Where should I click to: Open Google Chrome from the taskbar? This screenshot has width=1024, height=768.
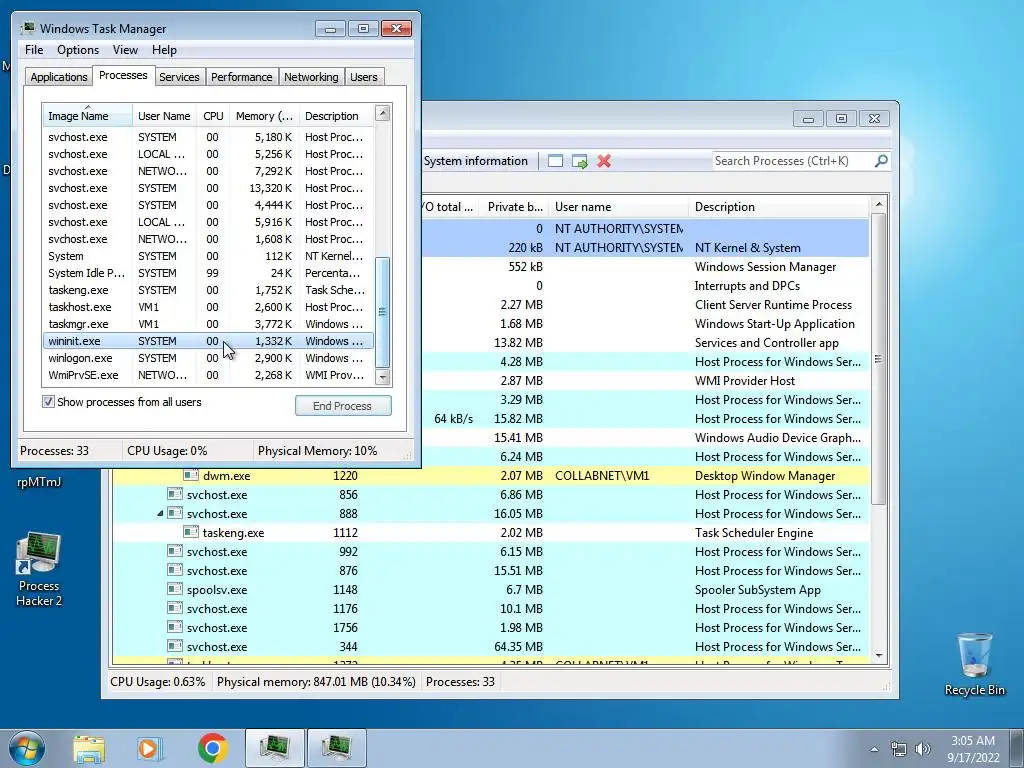pos(213,748)
